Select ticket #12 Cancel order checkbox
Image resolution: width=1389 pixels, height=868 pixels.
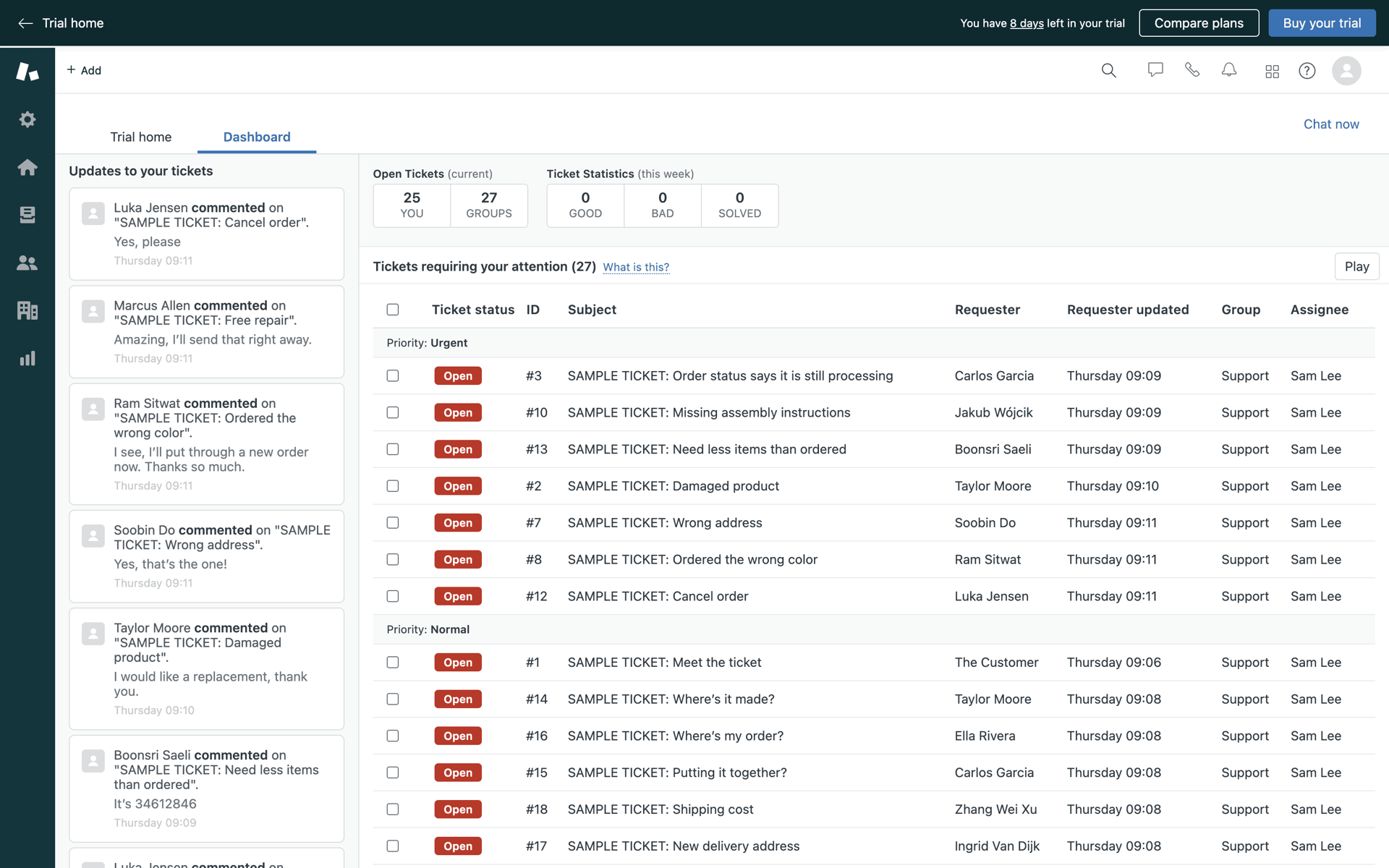point(393,596)
